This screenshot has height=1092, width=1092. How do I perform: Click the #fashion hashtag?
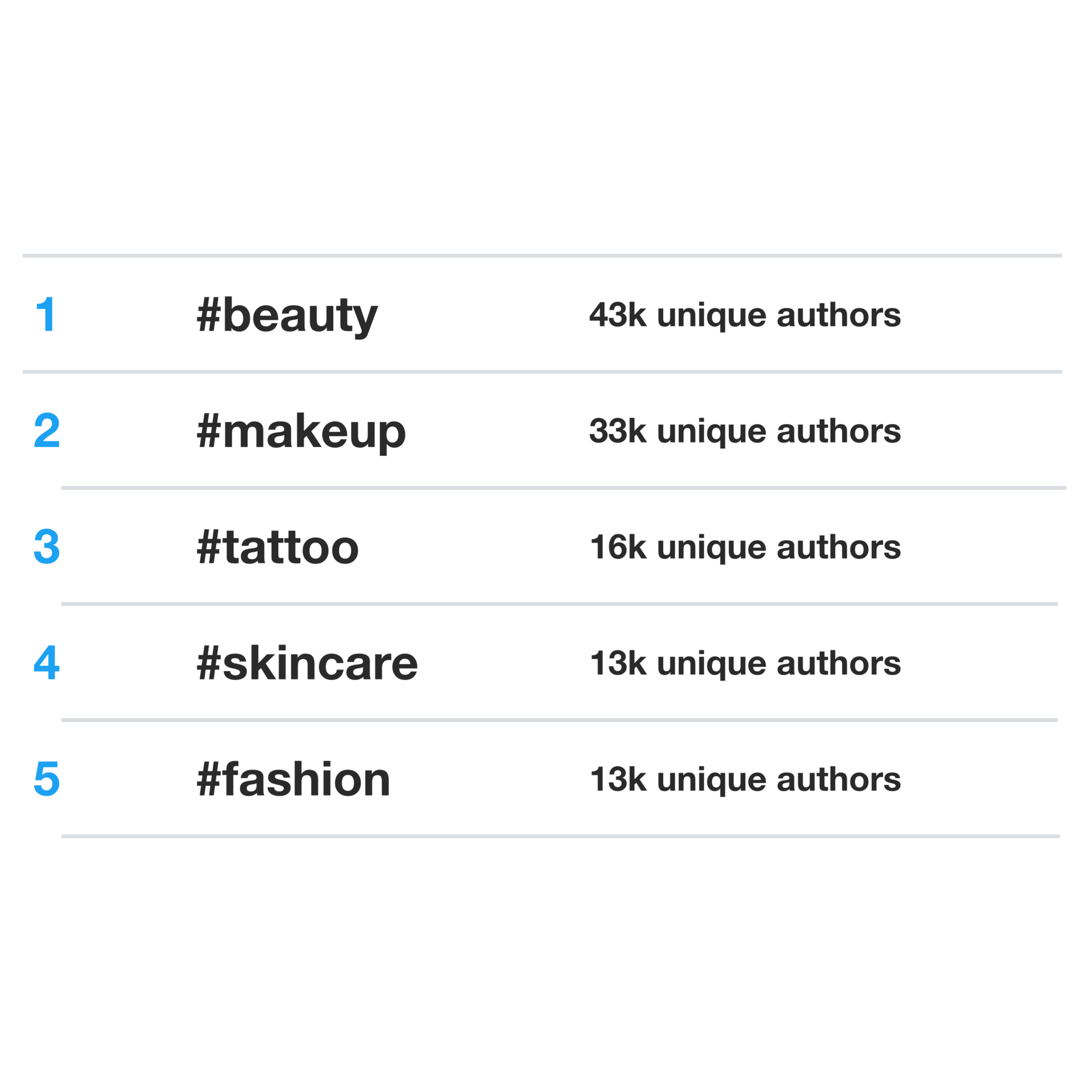pos(293,779)
